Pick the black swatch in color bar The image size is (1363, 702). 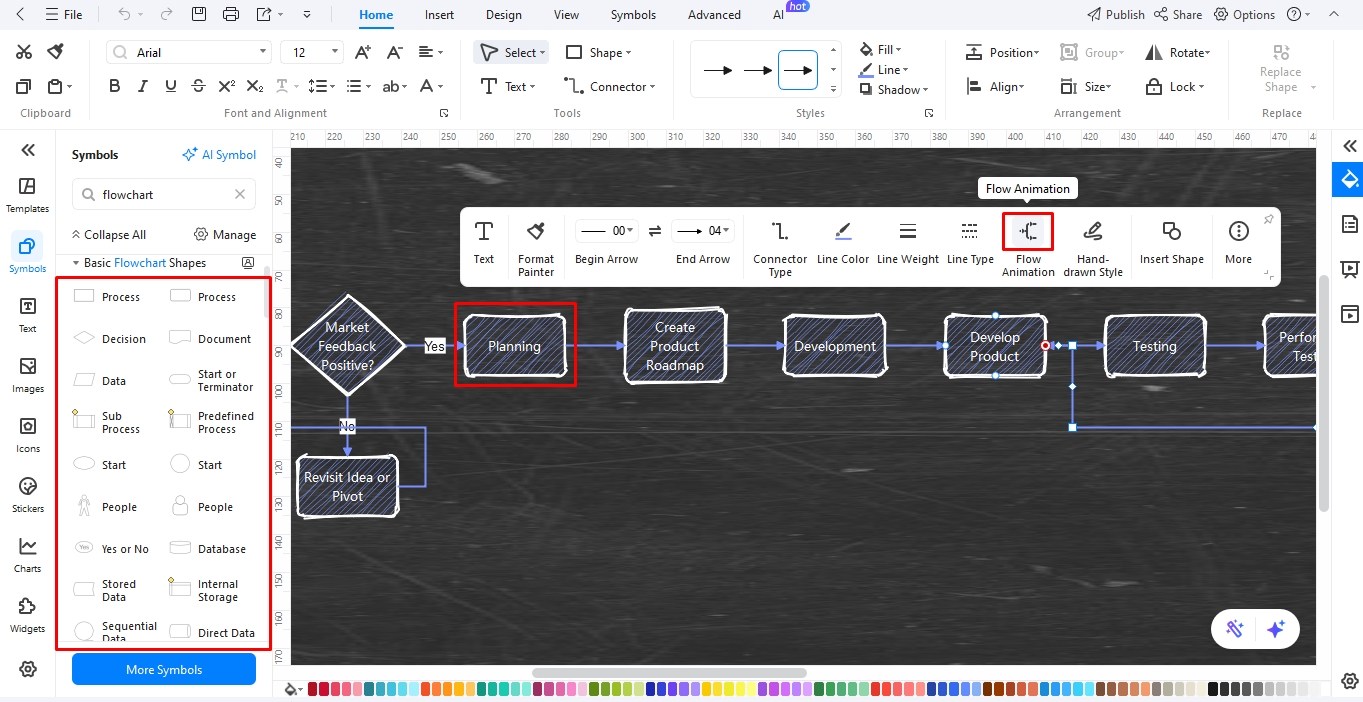point(1213,689)
